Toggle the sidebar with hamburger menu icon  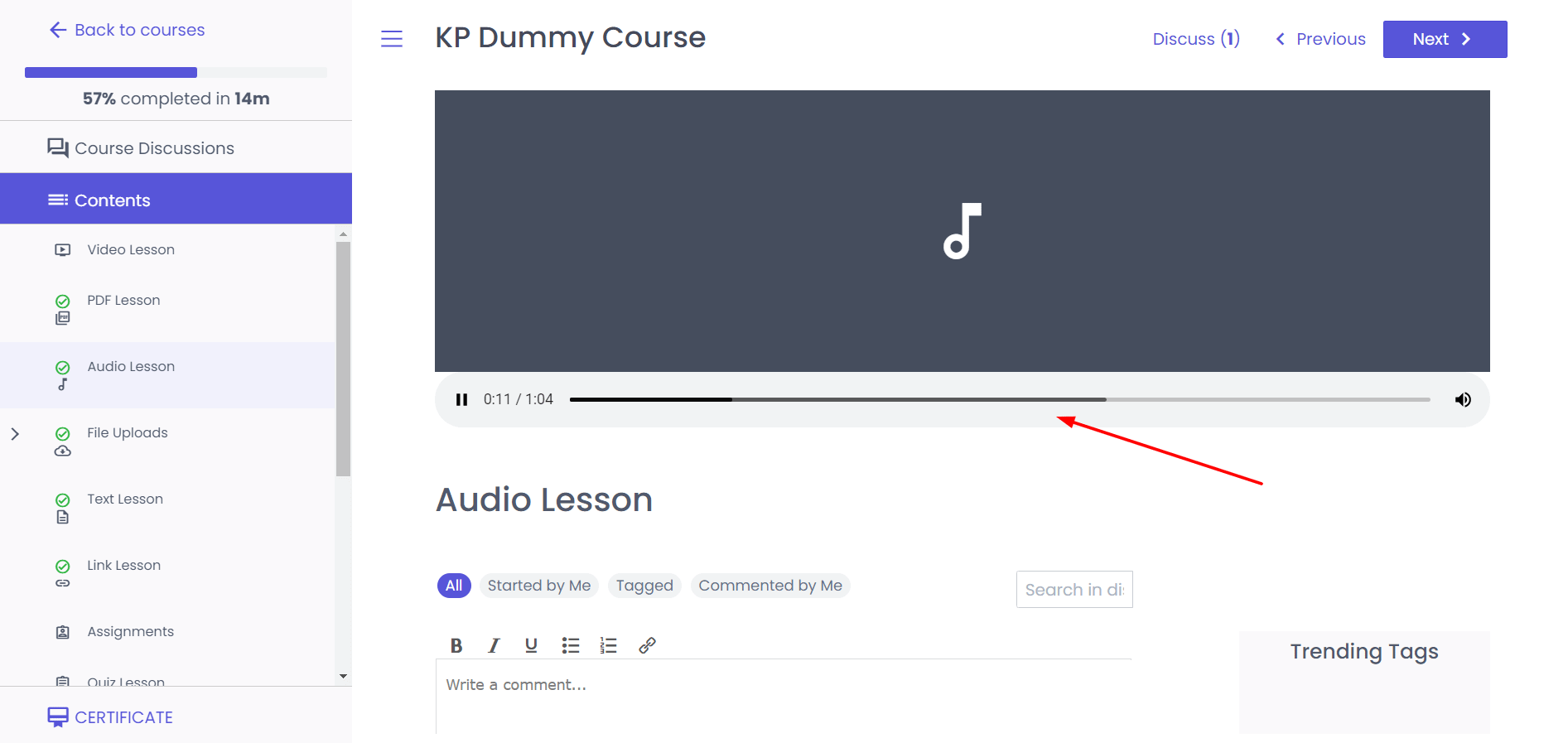(x=392, y=39)
